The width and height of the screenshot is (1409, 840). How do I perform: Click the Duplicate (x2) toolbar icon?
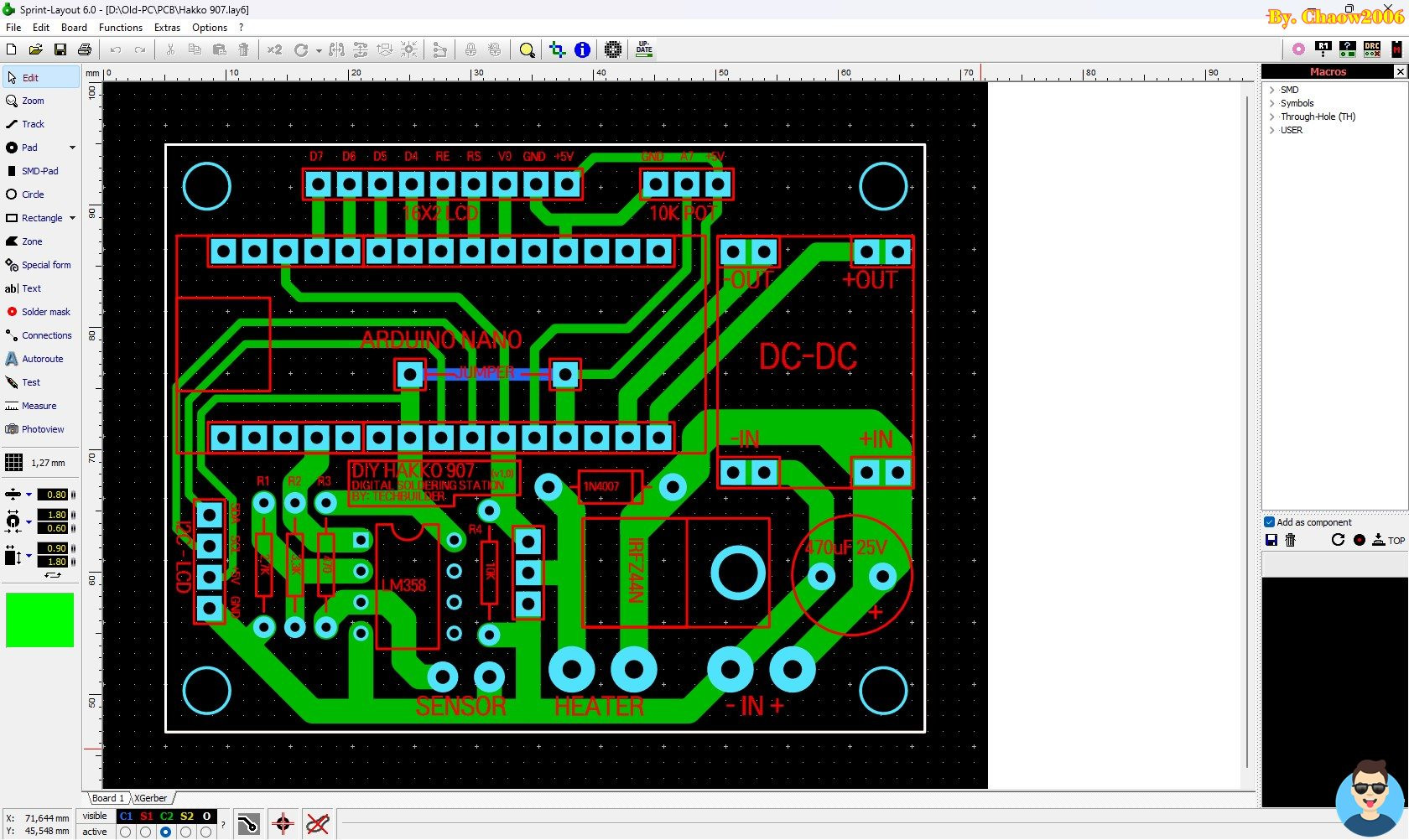pos(275,49)
